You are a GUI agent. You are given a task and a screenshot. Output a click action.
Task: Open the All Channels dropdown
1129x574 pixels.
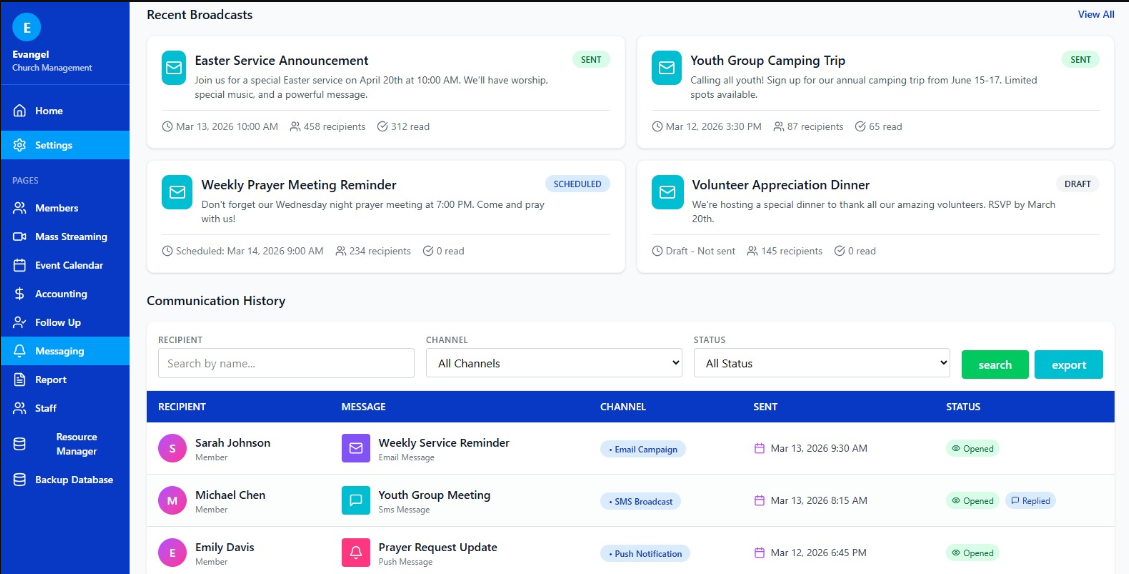click(x=554, y=363)
